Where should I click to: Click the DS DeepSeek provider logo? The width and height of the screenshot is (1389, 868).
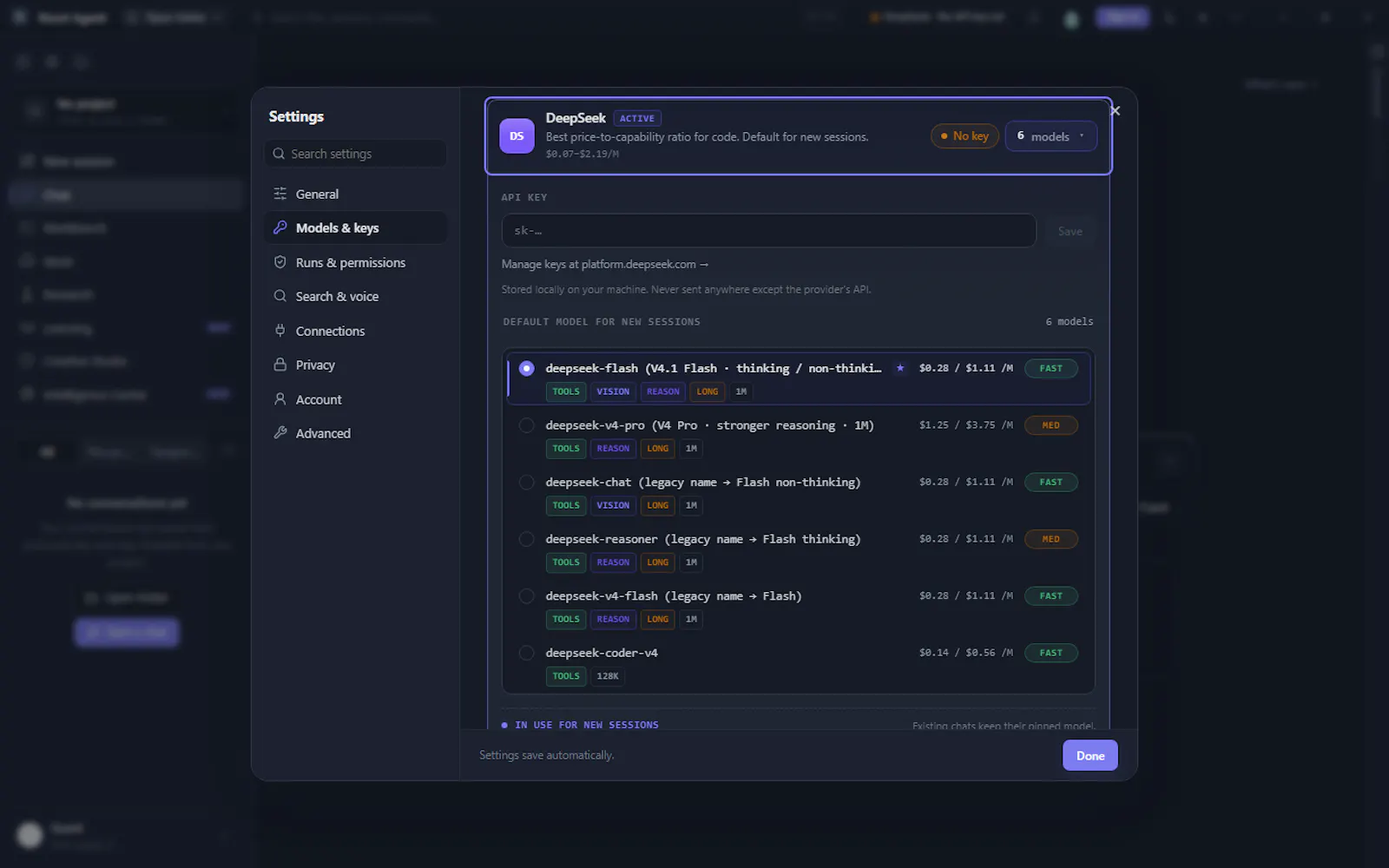(x=517, y=136)
